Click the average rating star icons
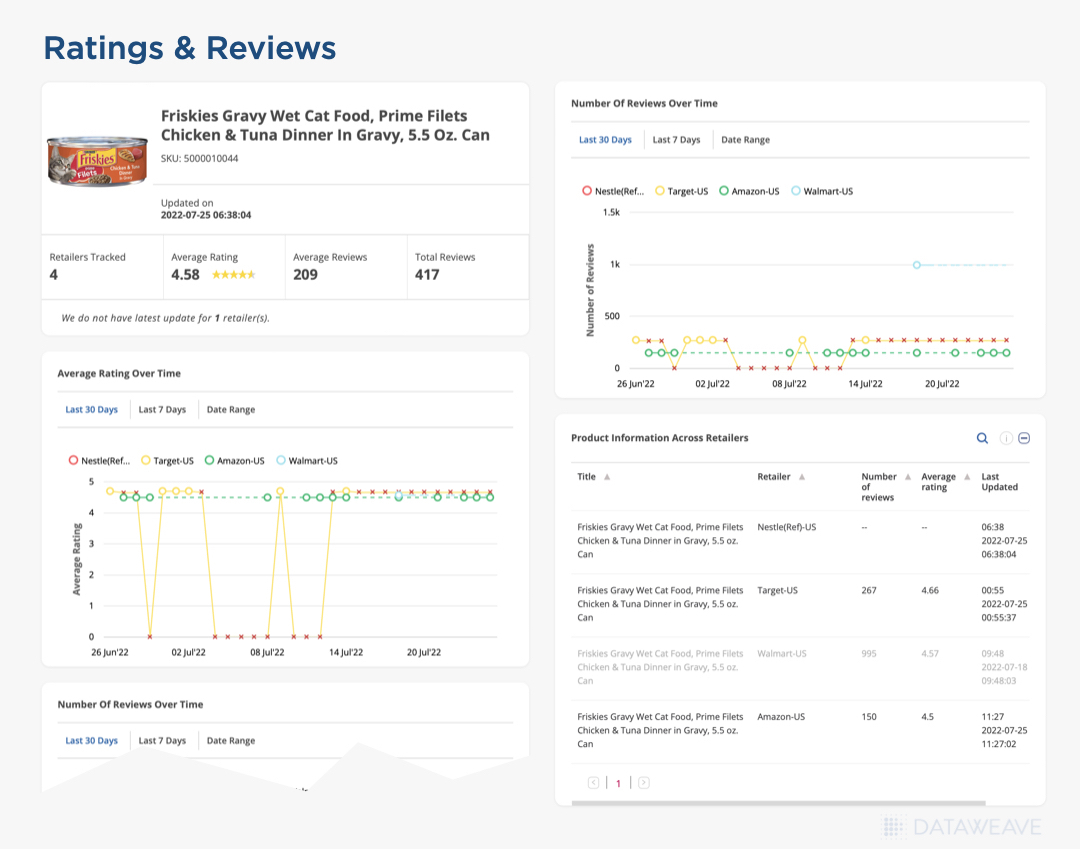 click(x=233, y=275)
